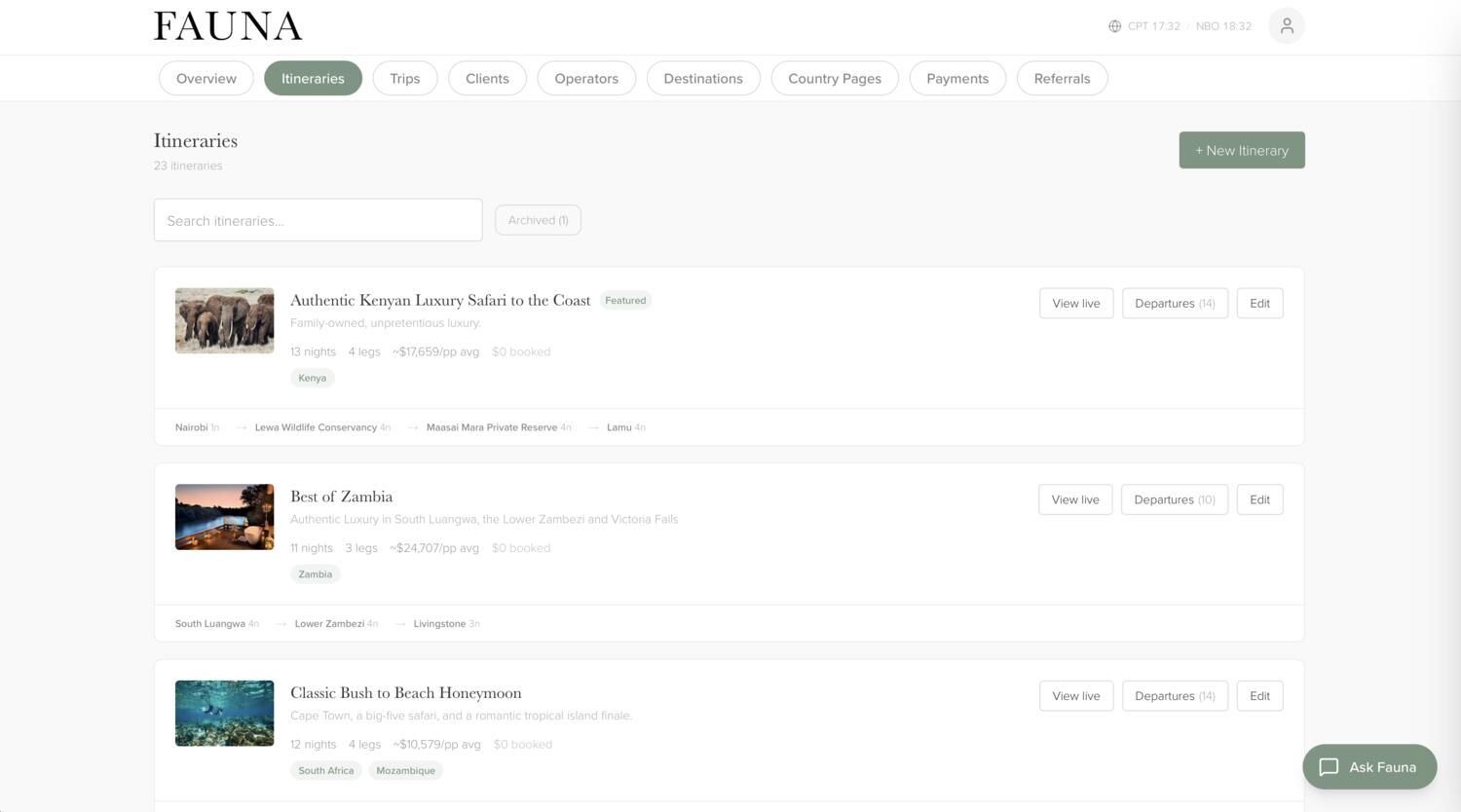Open Departures for Kenyan Luxury Safari
1461x812 pixels.
(x=1175, y=303)
